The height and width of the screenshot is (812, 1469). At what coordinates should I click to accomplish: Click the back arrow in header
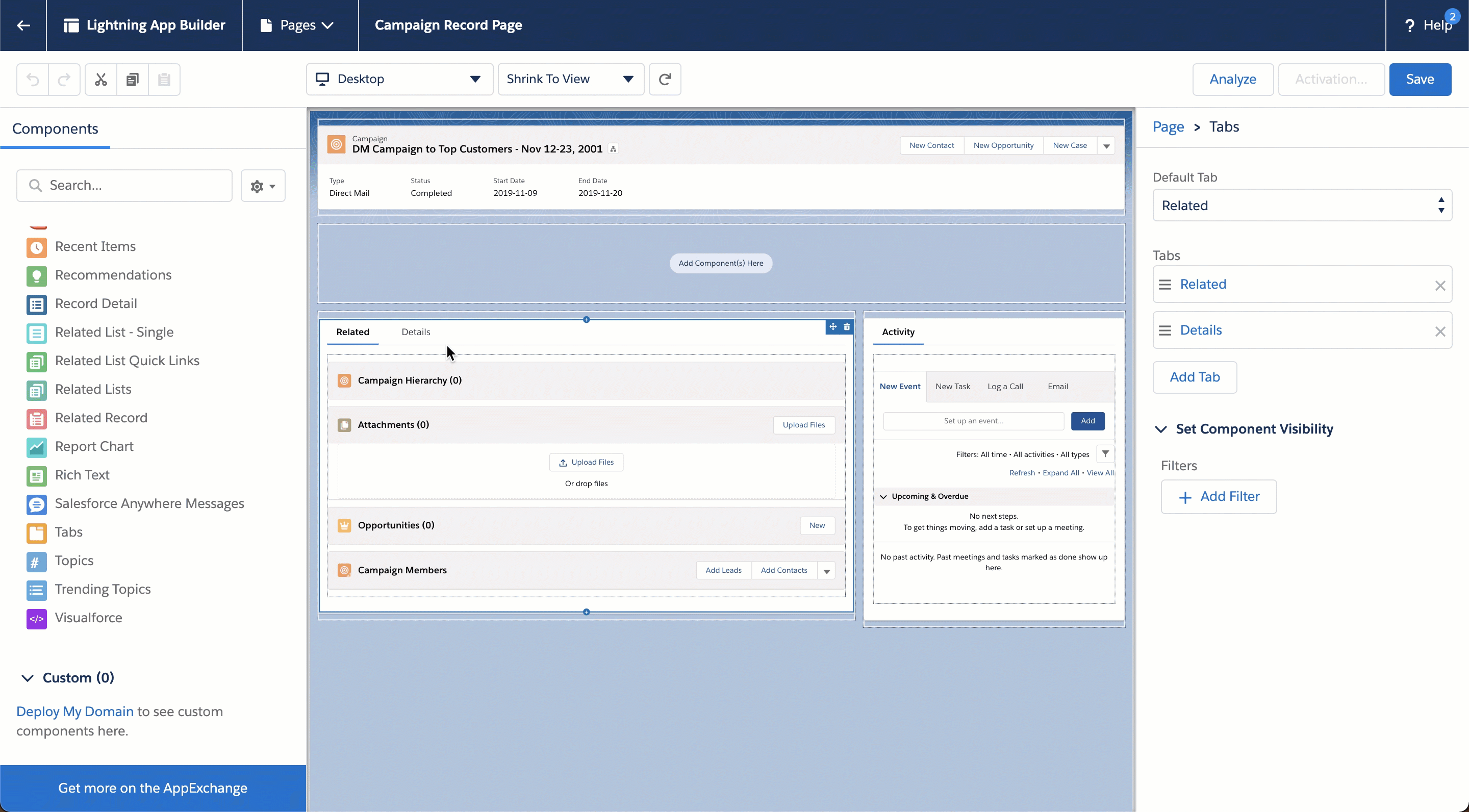point(23,25)
